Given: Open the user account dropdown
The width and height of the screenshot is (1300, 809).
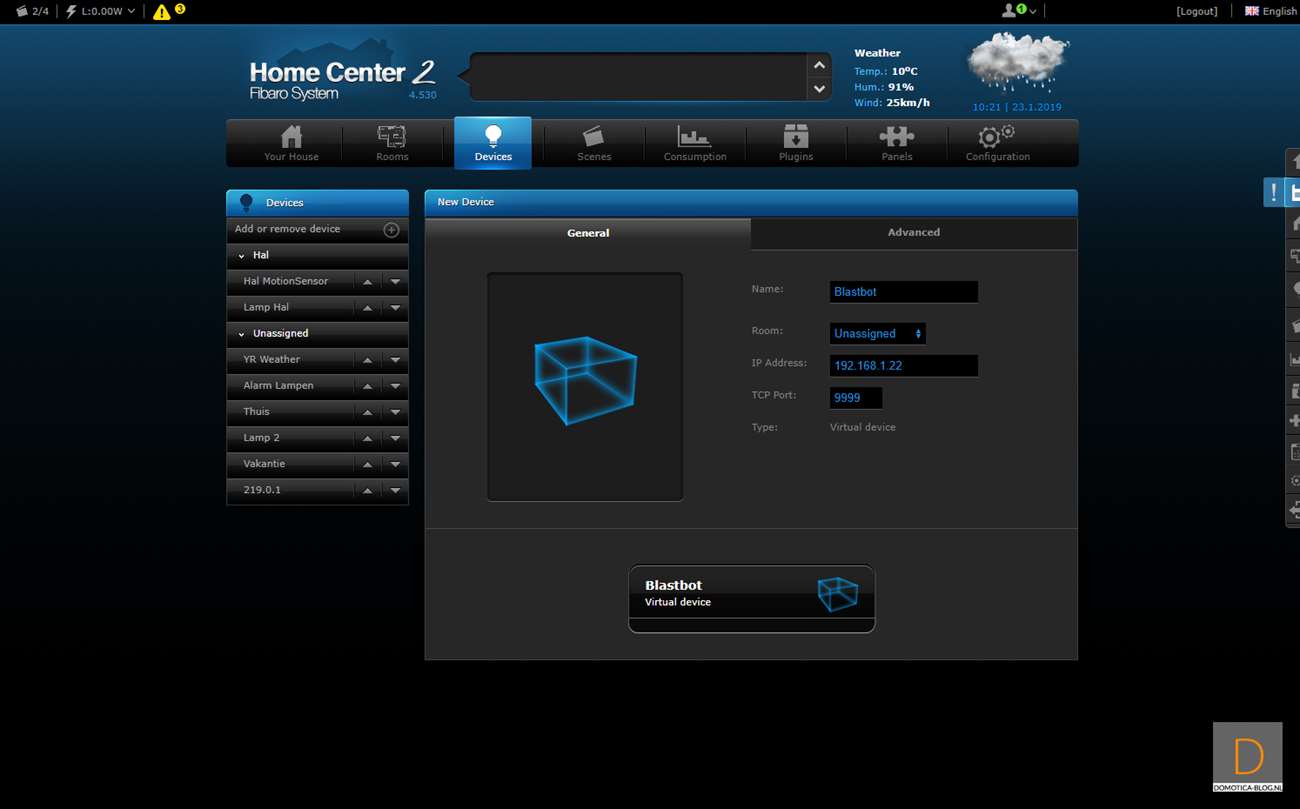Looking at the screenshot, I should coord(1019,11).
